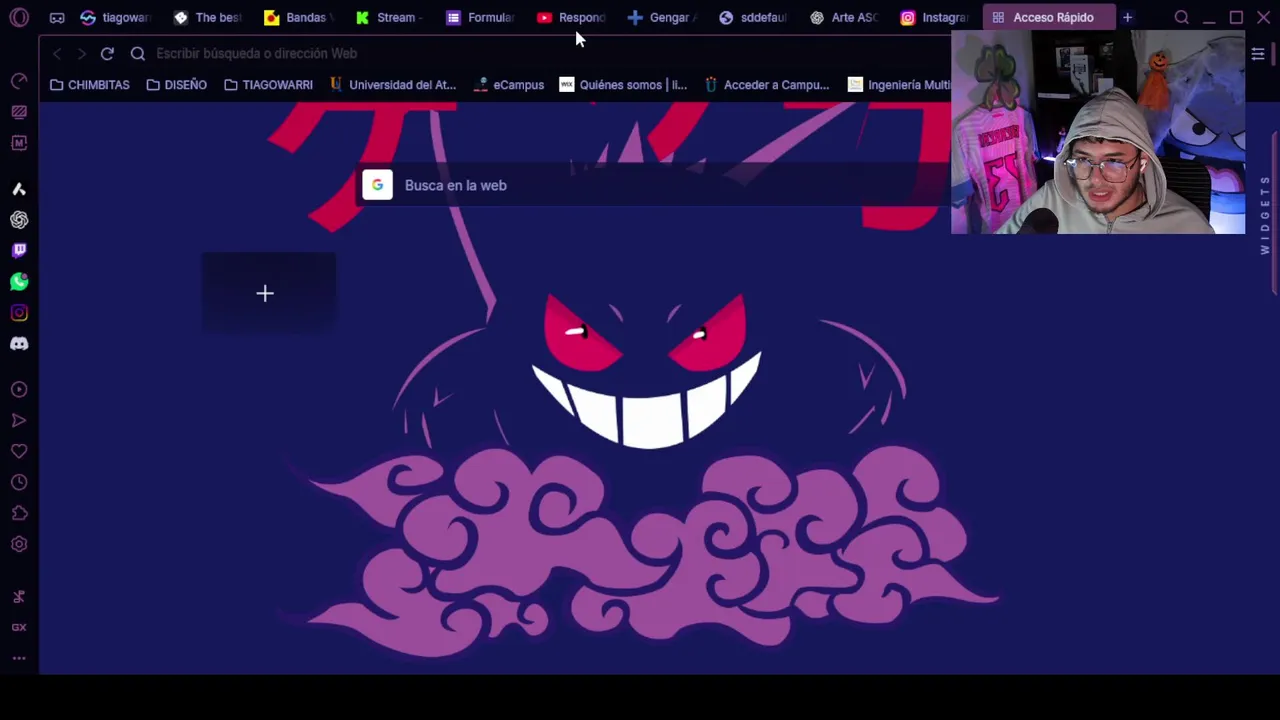1280x720 pixels.
Task: Open 'Acceder a Campu...' bookmark
Action: pos(767,85)
